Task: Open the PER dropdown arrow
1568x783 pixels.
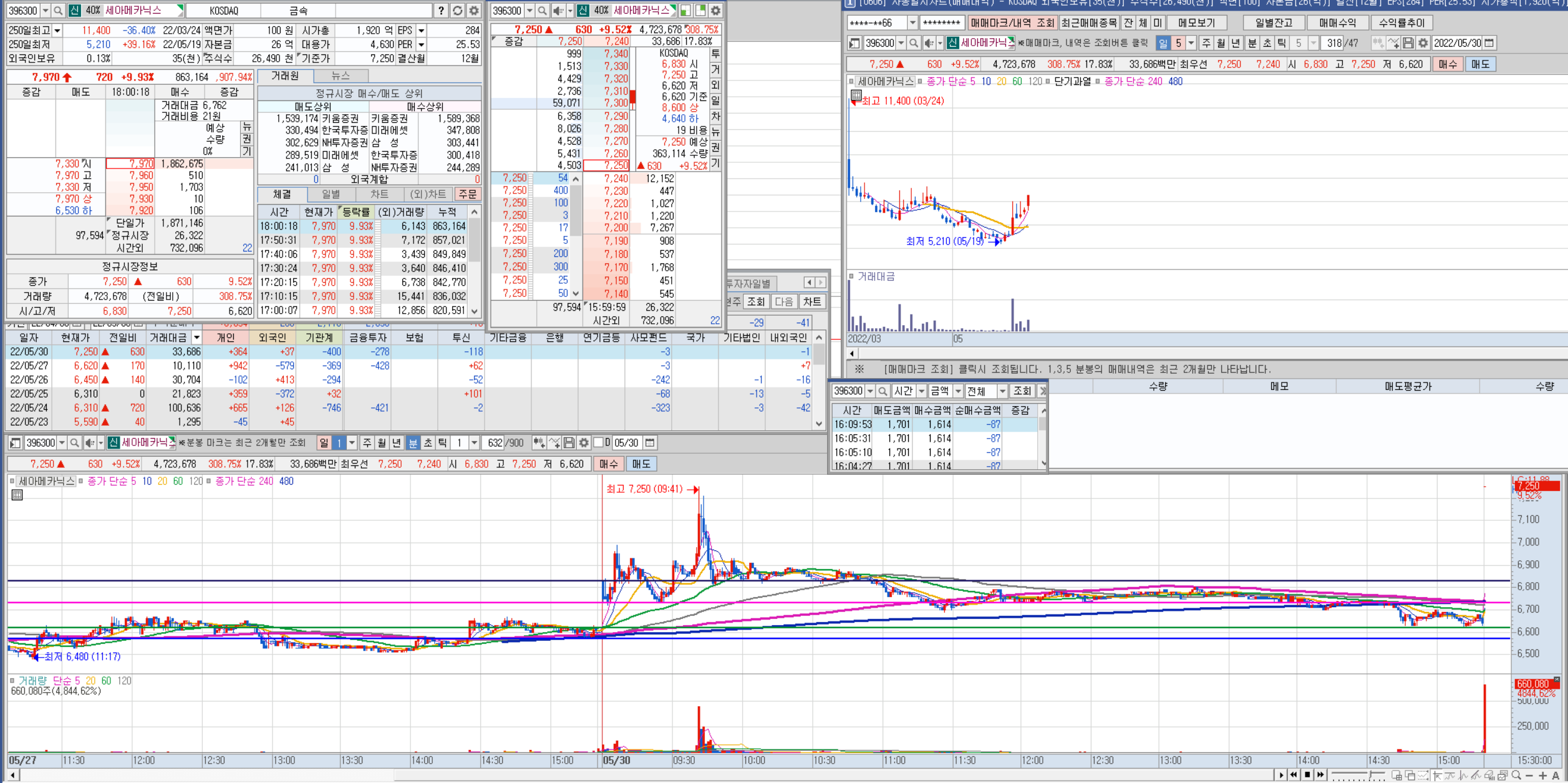Action: click(422, 45)
